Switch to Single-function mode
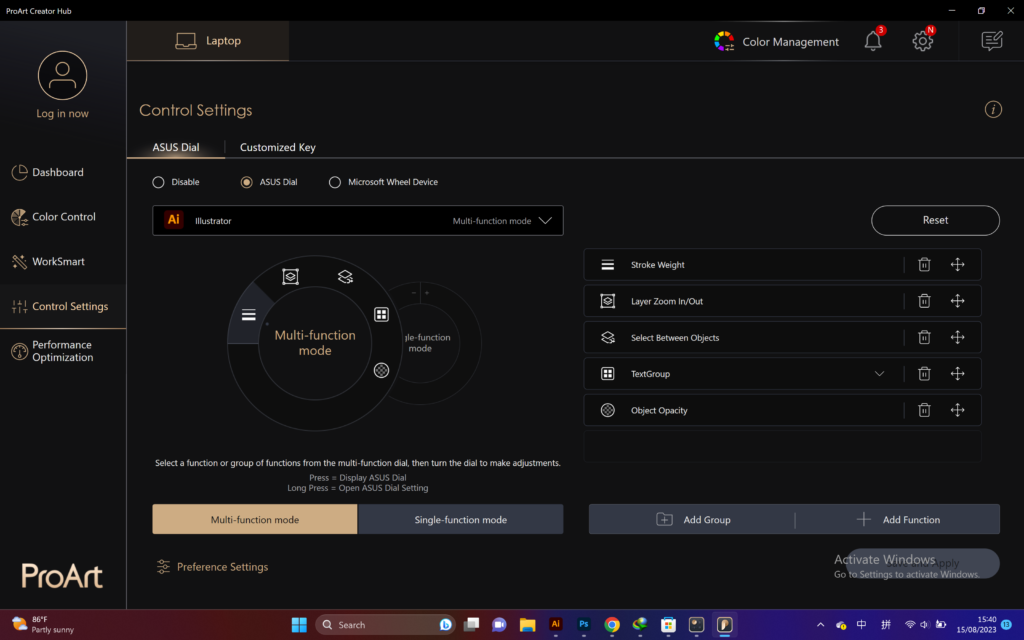1024x640 pixels. point(460,519)
